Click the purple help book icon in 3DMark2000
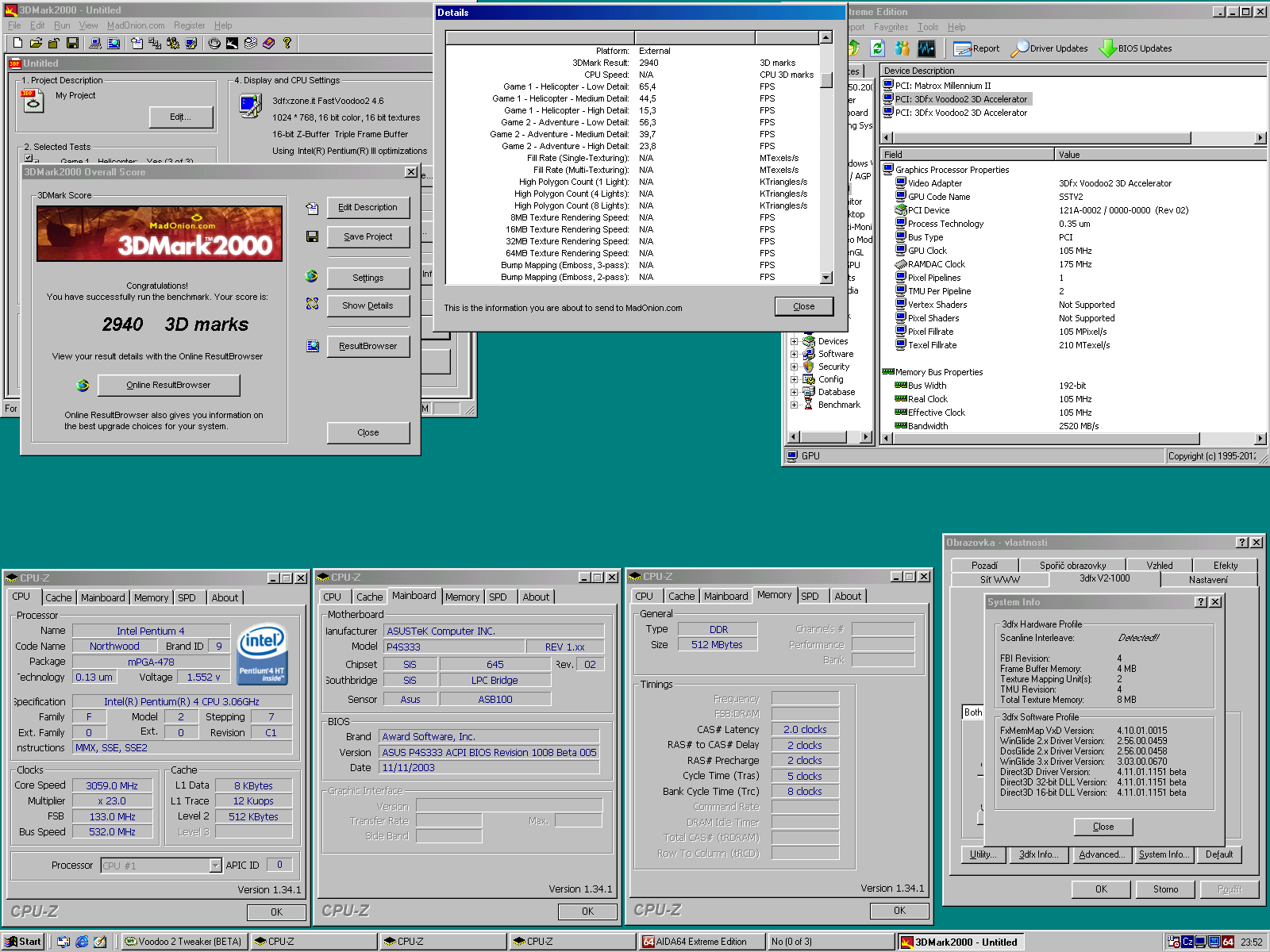The height and width of the screenshot is (952, 1270). pos(269,44)
